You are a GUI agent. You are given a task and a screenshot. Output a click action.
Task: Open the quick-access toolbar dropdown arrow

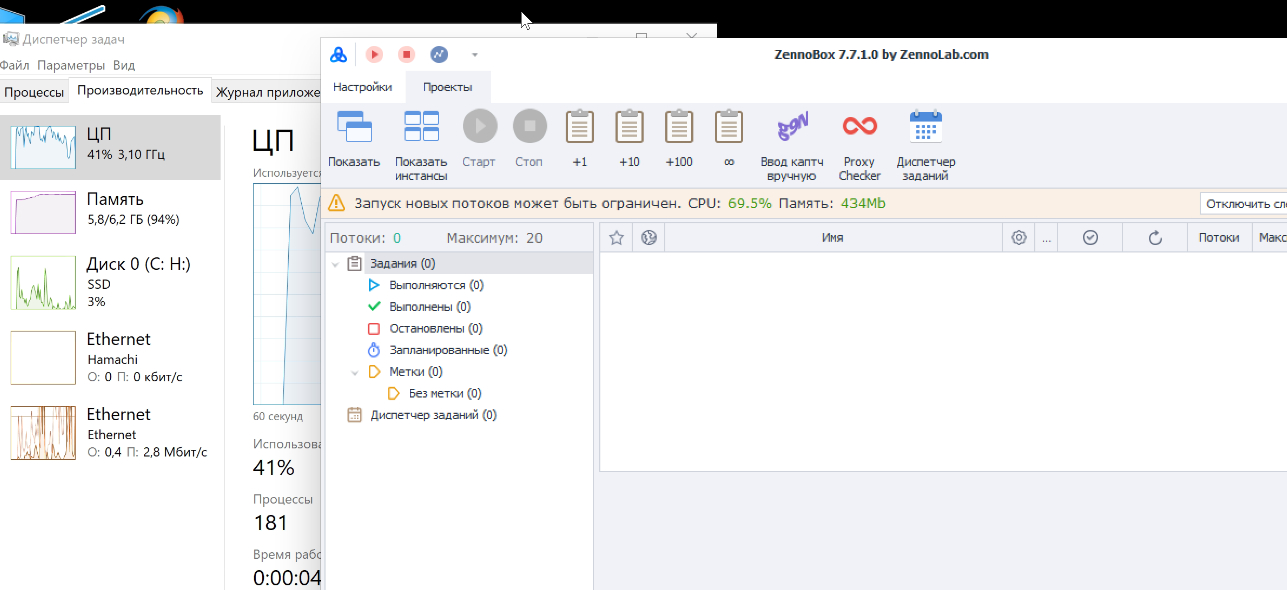click(x=475, y=55)
